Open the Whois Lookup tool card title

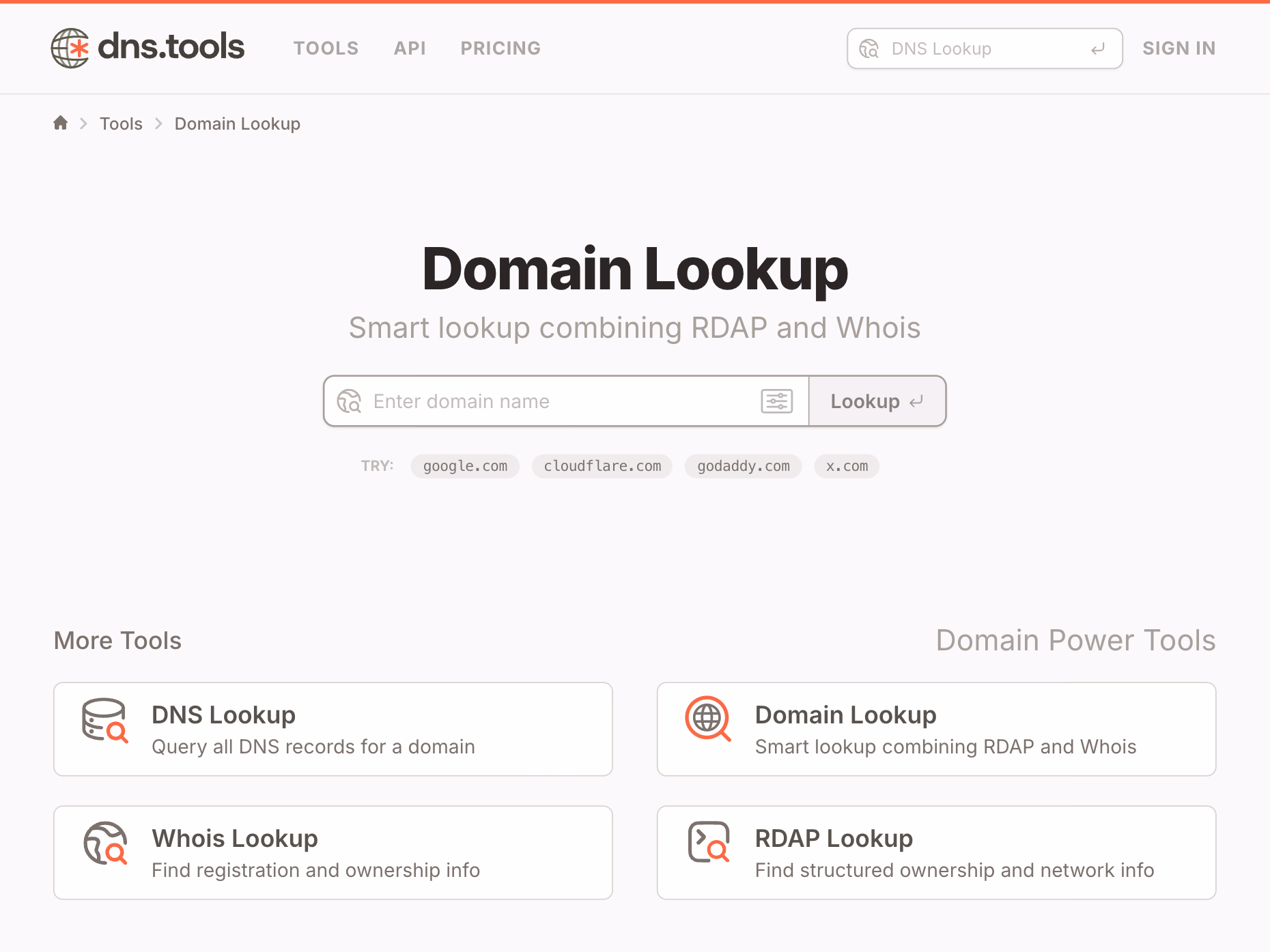click(x=235, y=838)
